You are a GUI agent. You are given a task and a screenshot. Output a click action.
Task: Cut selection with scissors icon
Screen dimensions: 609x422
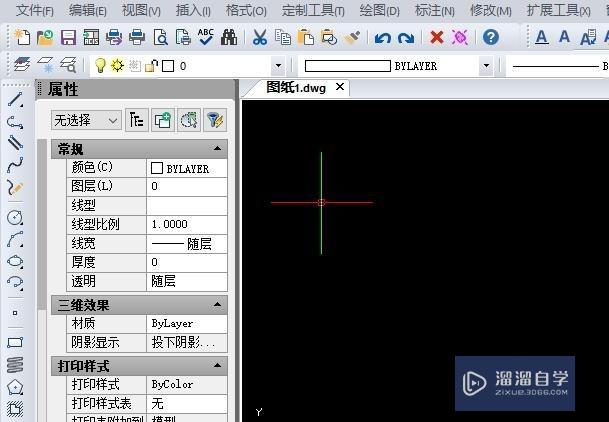[x=259, y=38]
